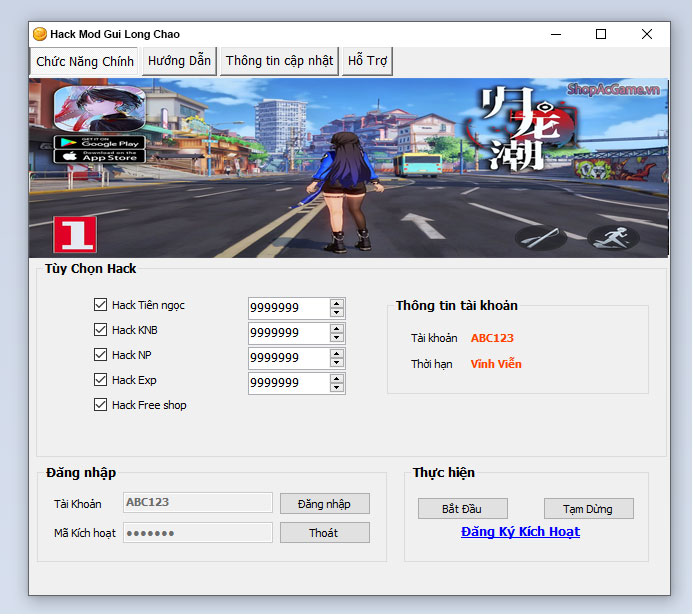Increase the Hack Exp value with up arrow
Image resolution: width=693 pixels, height=616 pixels.
337,379
